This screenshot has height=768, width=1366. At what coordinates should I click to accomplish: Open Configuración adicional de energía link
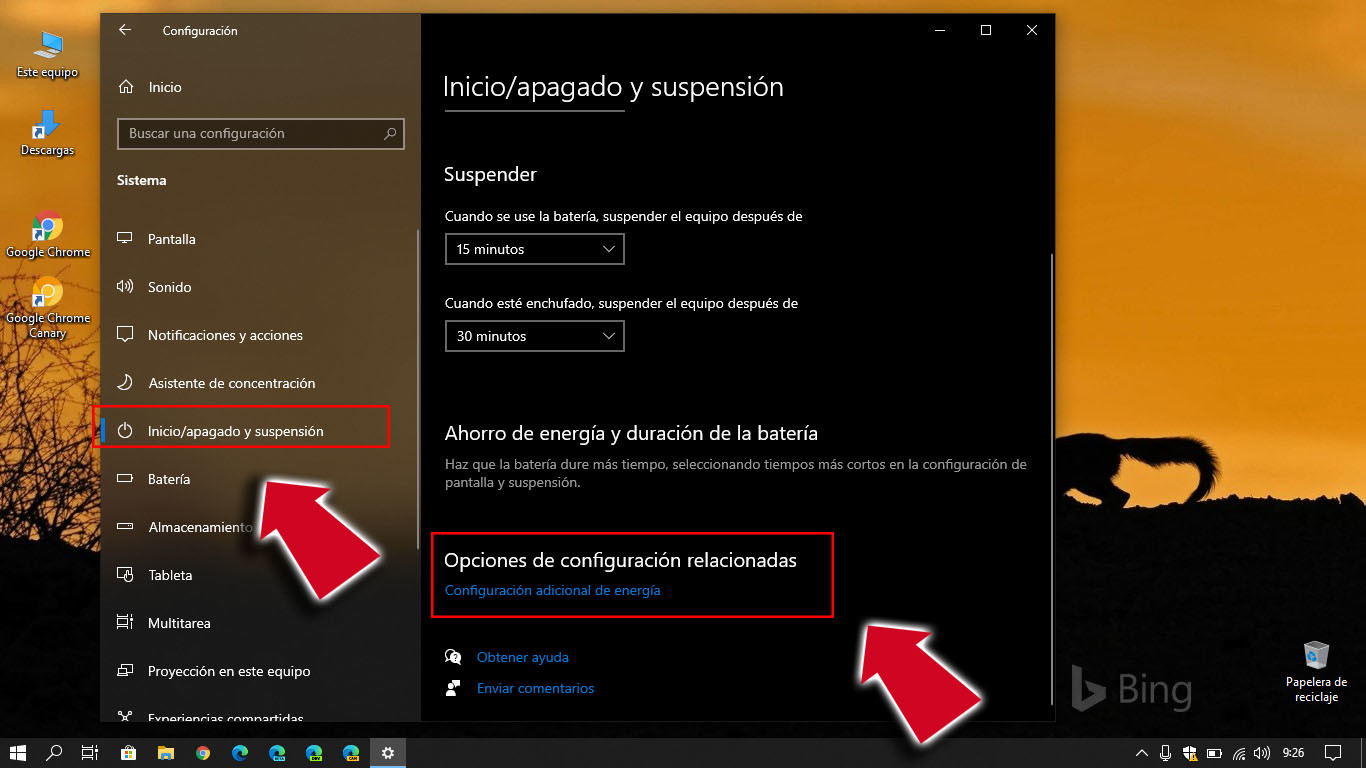[553, 590]
